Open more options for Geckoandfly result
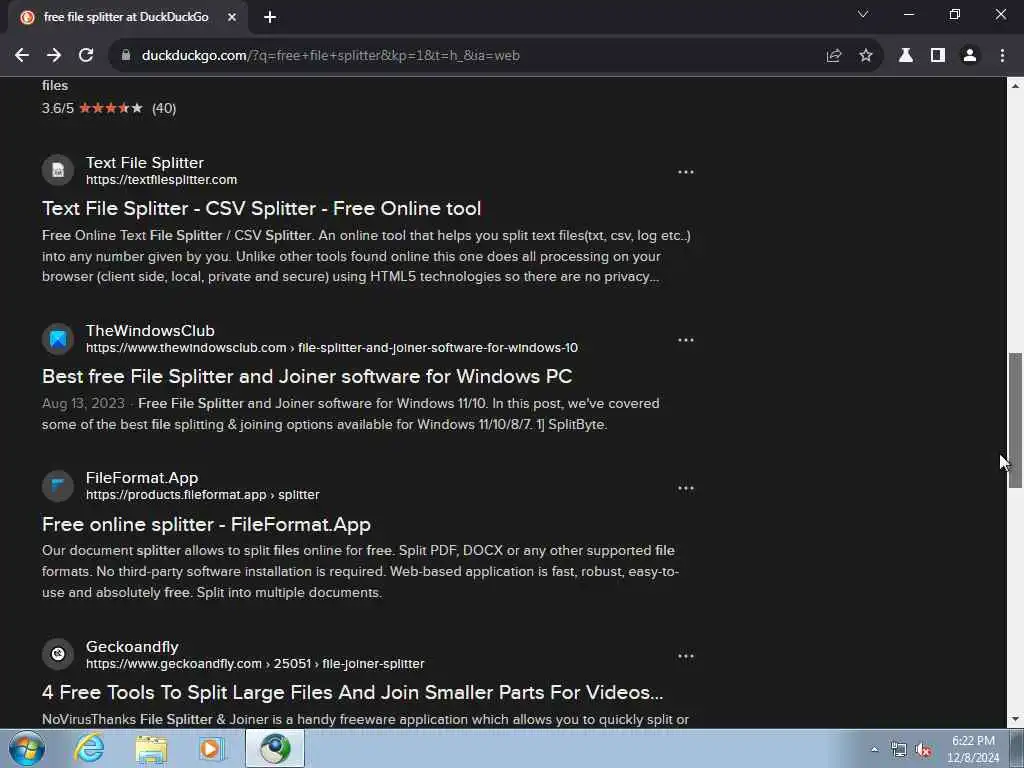Screen dimensions: 1024x768 [686, 656]
